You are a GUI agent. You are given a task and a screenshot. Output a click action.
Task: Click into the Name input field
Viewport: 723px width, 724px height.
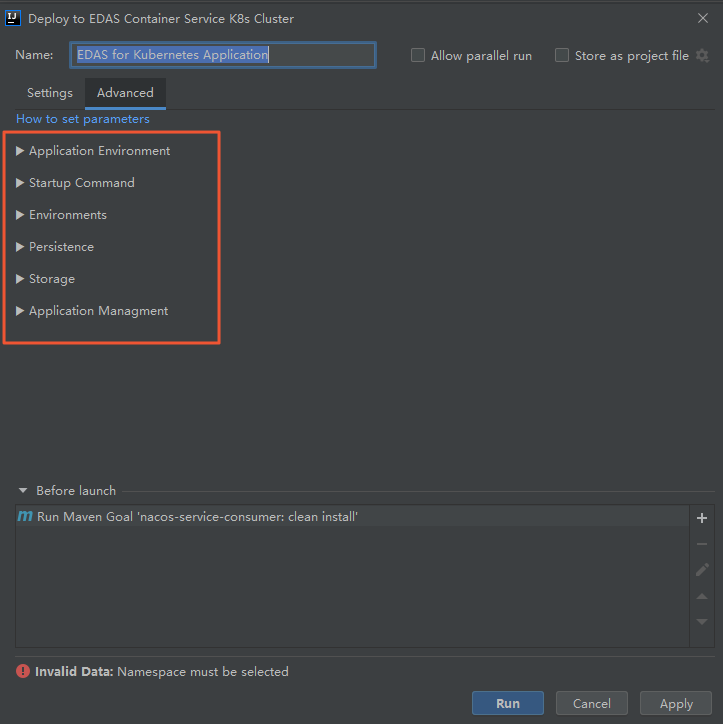tap(223, 55)
